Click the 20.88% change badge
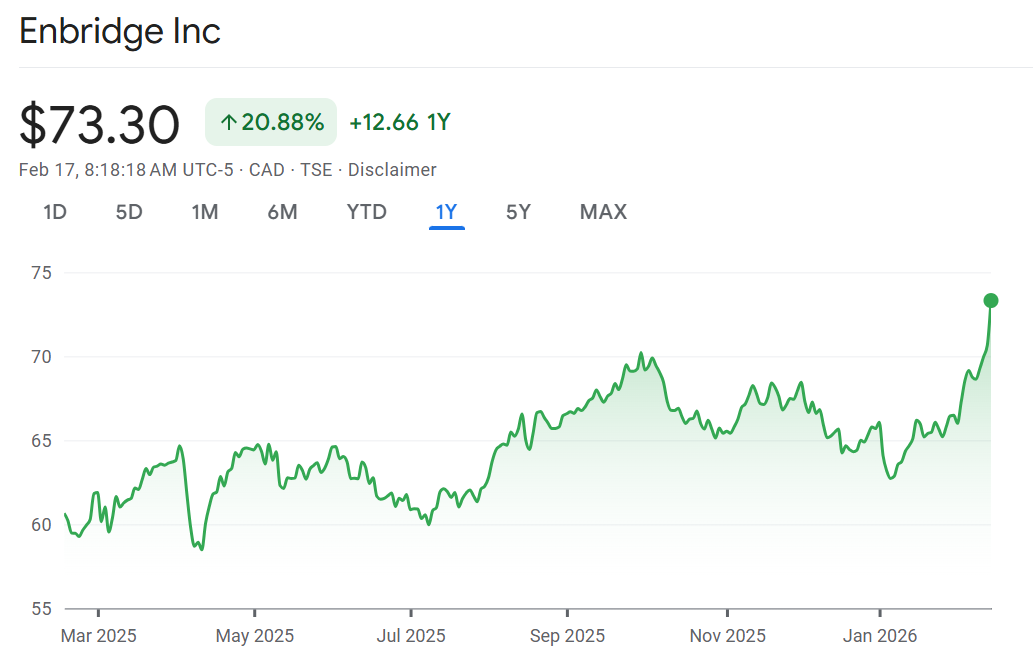1033x664 pixels. click(x=271, y=123)
